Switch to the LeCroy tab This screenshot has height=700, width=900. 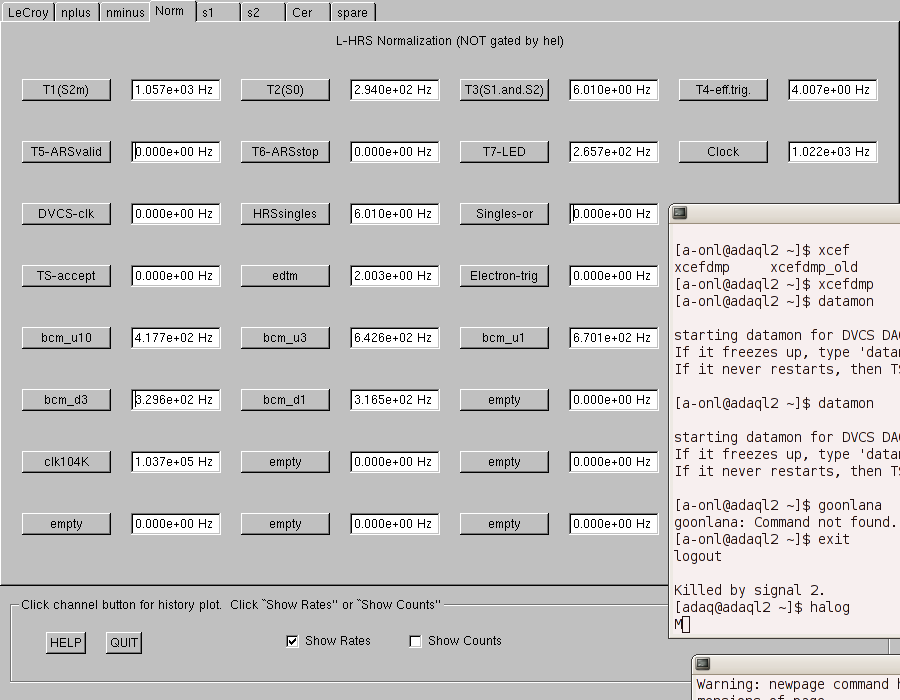pos(28,12)
